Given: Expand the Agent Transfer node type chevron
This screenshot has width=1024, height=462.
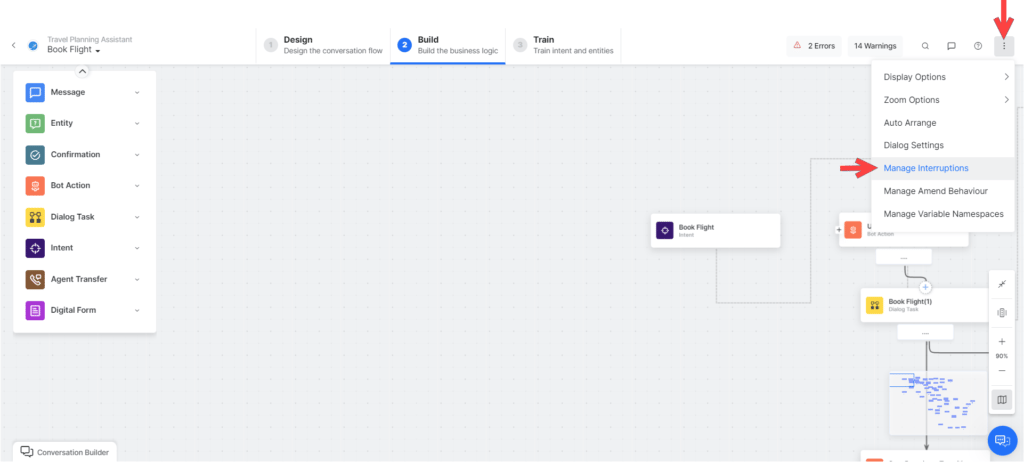Looking at the screenshot, I should coord(137,280).
